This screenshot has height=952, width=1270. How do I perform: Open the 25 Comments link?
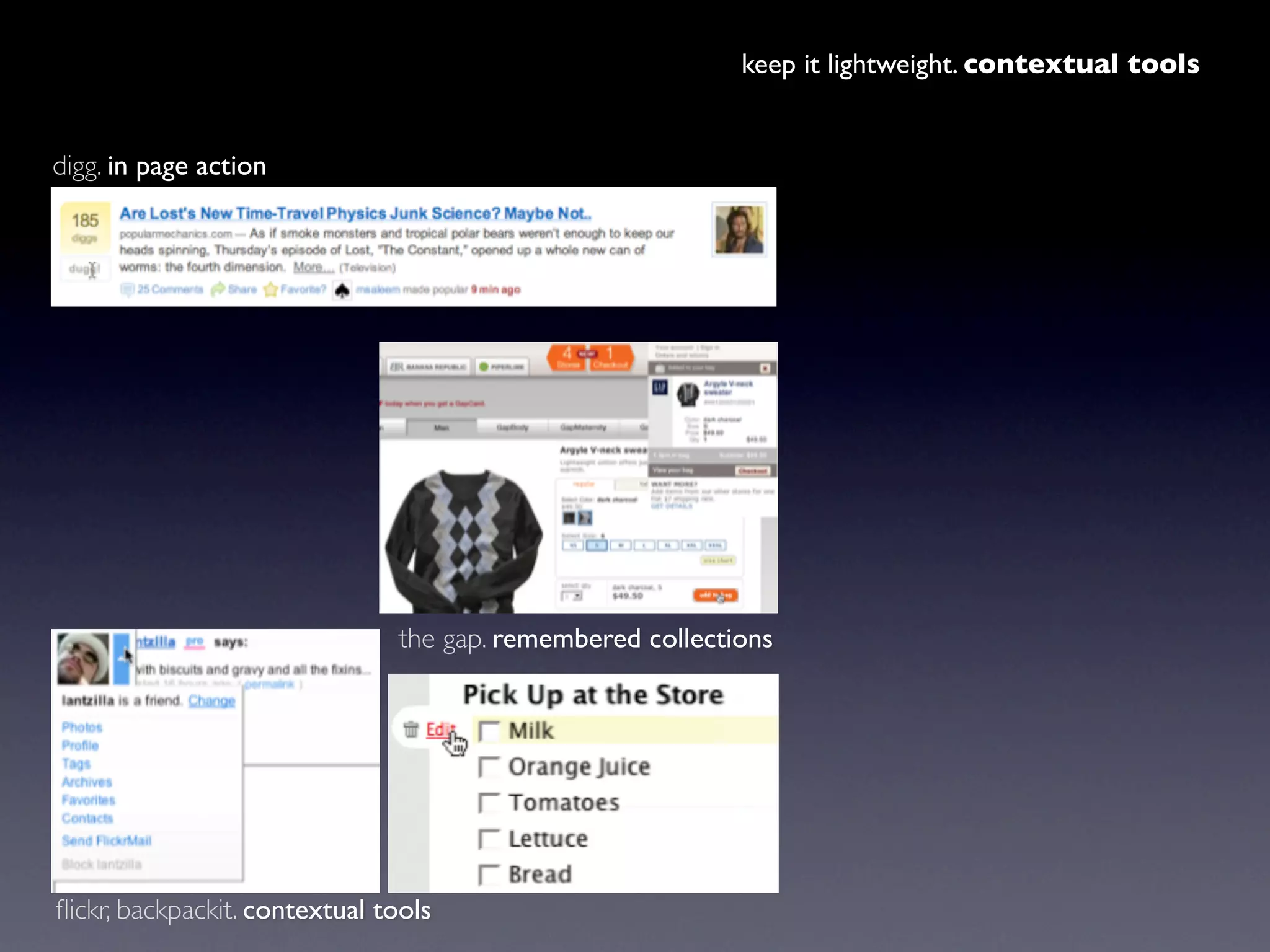(170, 289)
